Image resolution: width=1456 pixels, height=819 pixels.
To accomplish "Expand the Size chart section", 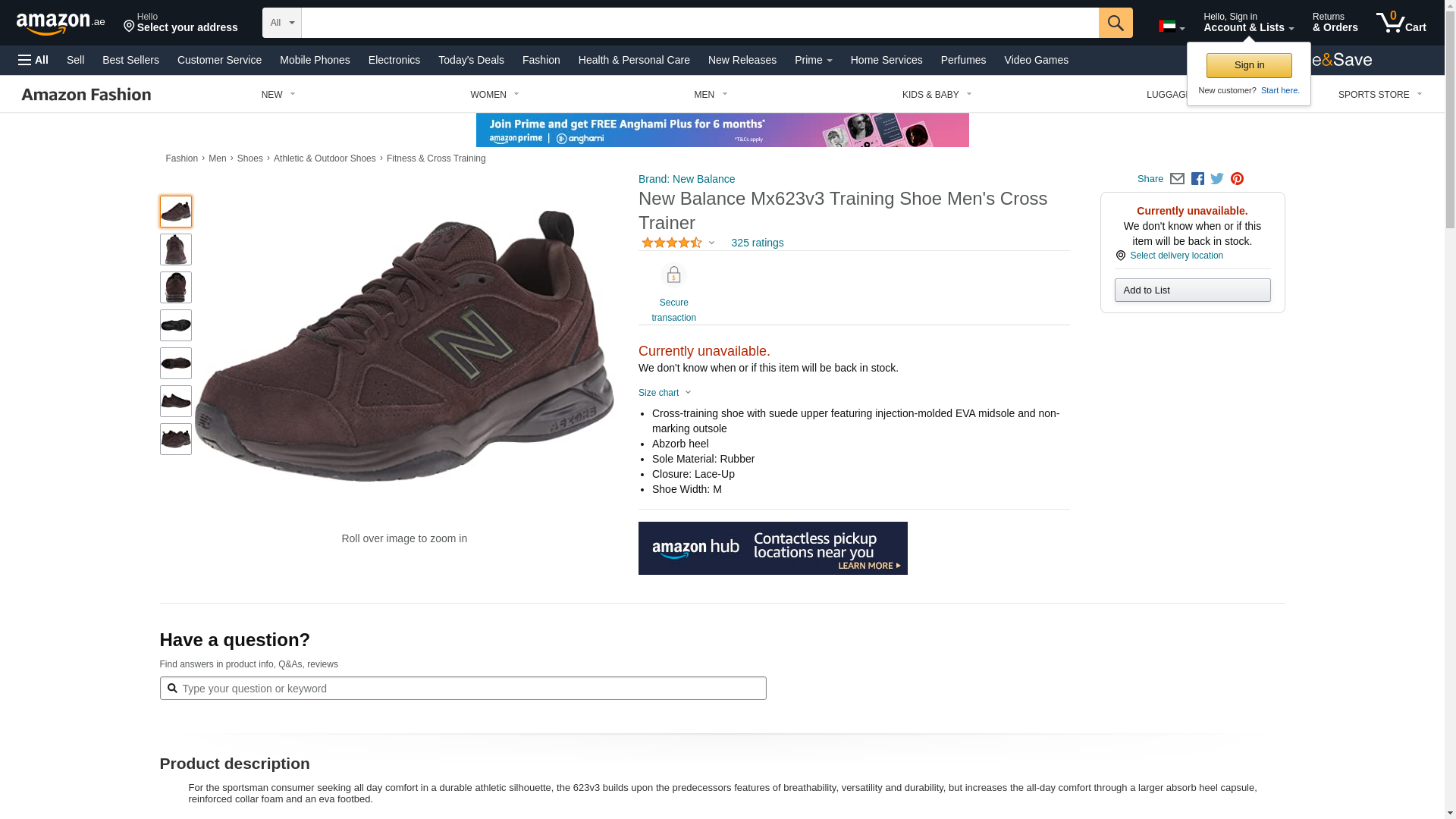I will [665, 393].
